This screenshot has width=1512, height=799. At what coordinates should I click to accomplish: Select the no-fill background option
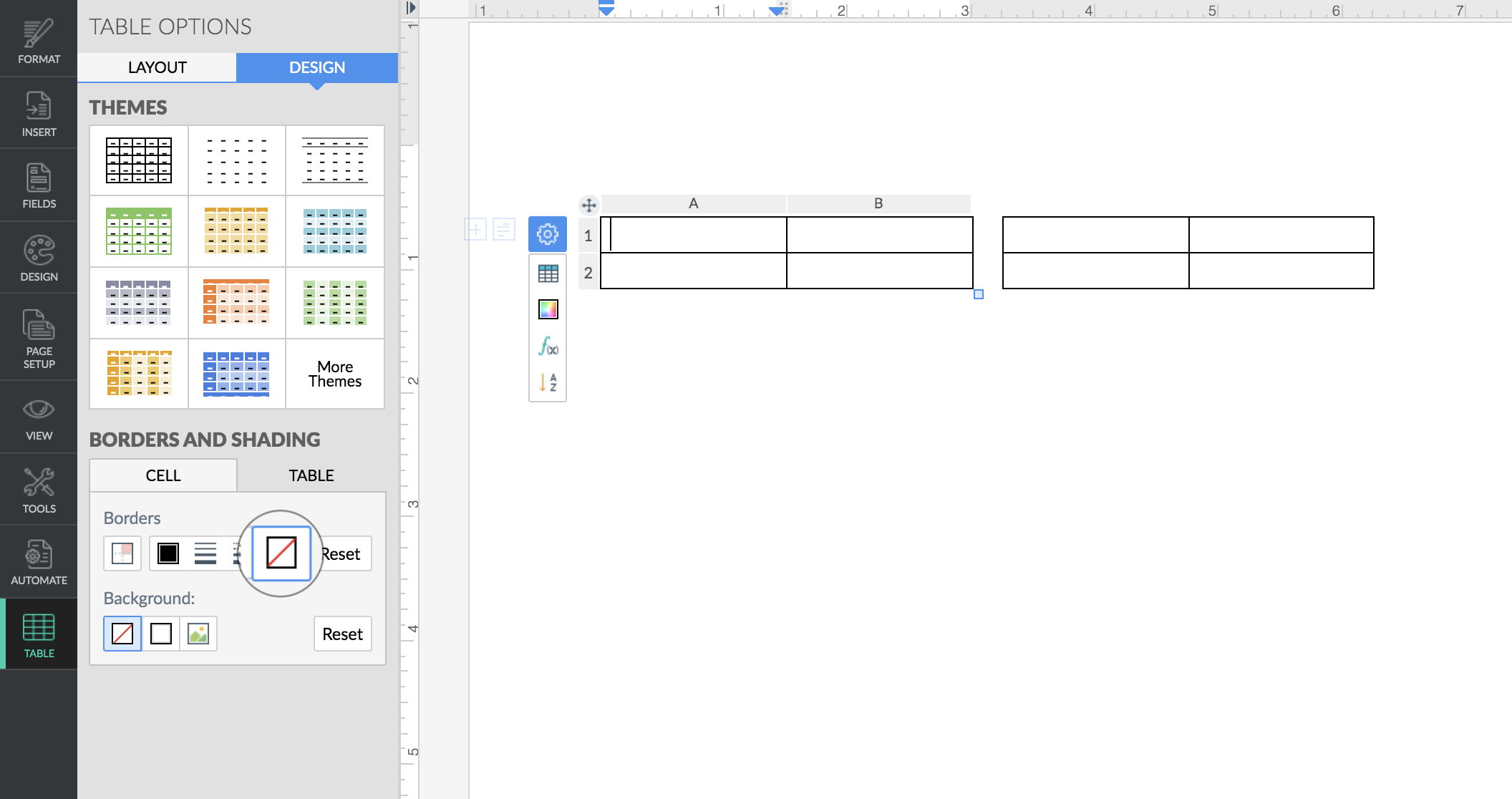click(122, 634)
